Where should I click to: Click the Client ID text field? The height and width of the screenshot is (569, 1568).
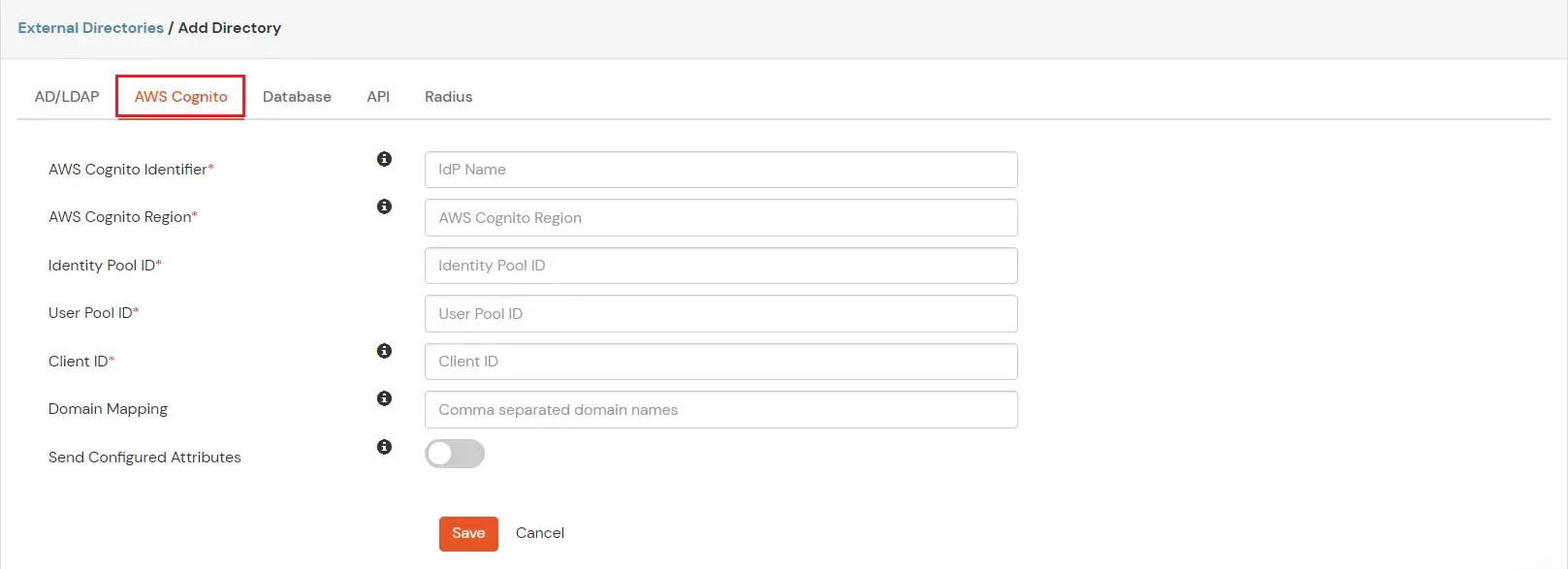click(x=720, y=362)
